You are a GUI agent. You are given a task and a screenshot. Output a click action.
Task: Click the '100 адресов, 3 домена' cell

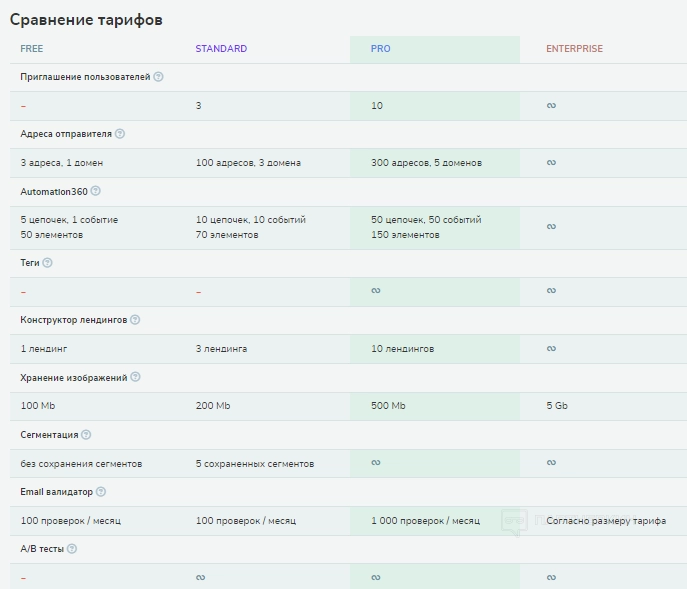[248, 163]
